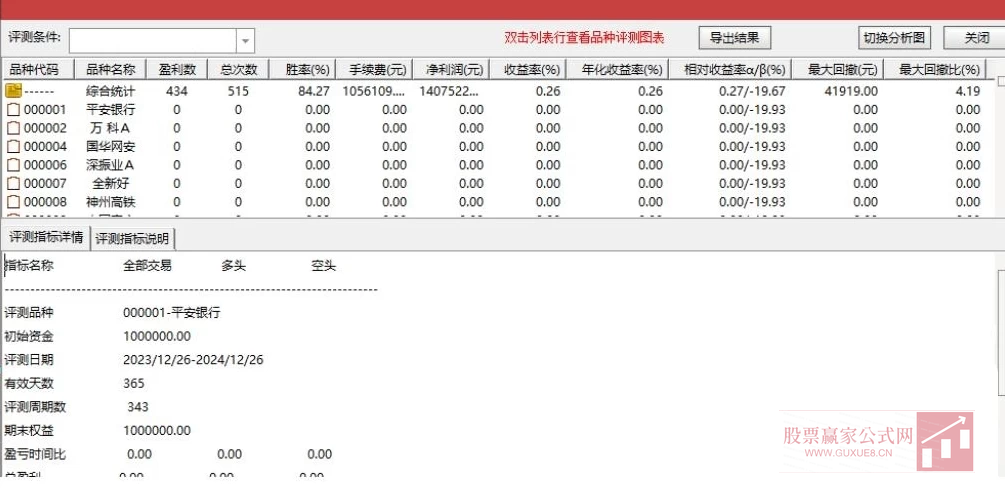The height and width of the screenshot is (504, 1005).
Task: Select the 国华网安 row
Action: (495, 147)
